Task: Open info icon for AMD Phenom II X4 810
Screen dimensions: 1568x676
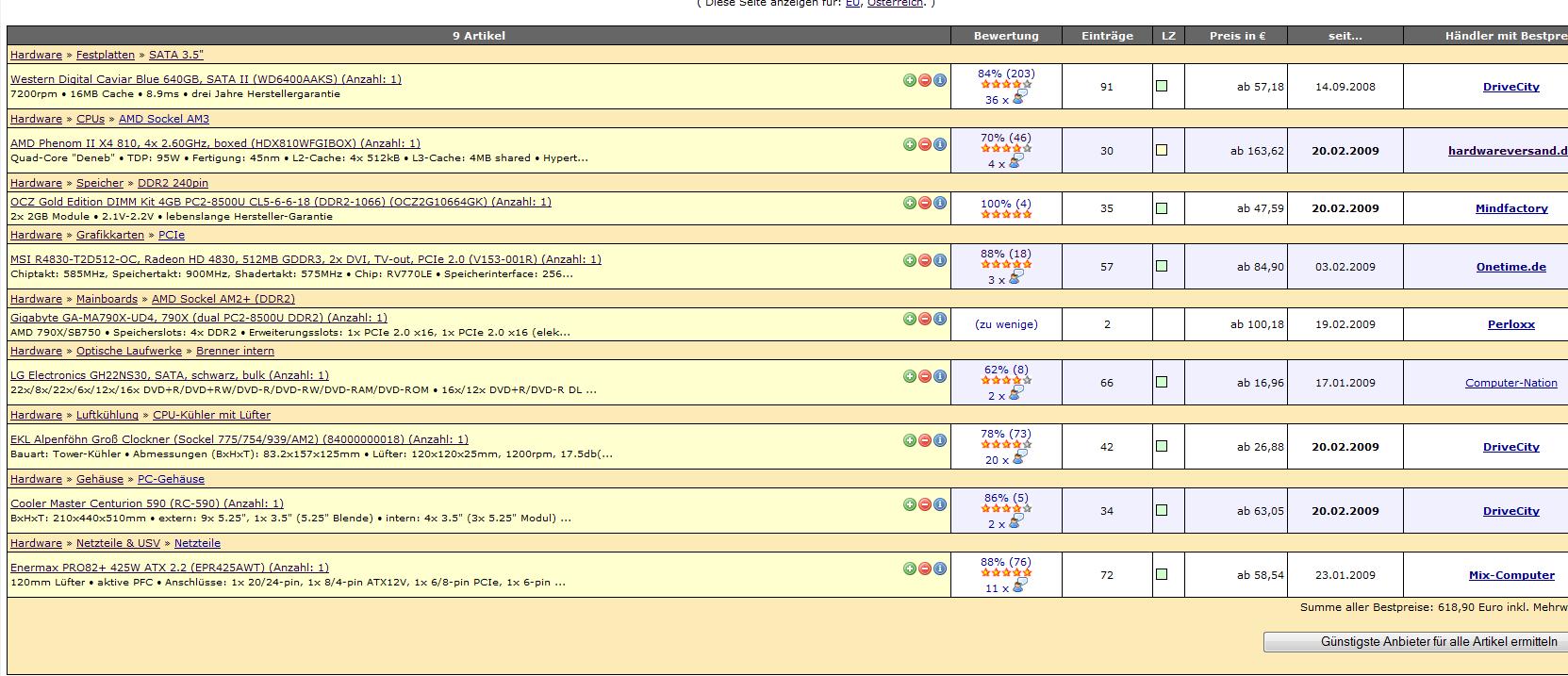Action: [940, 144]
